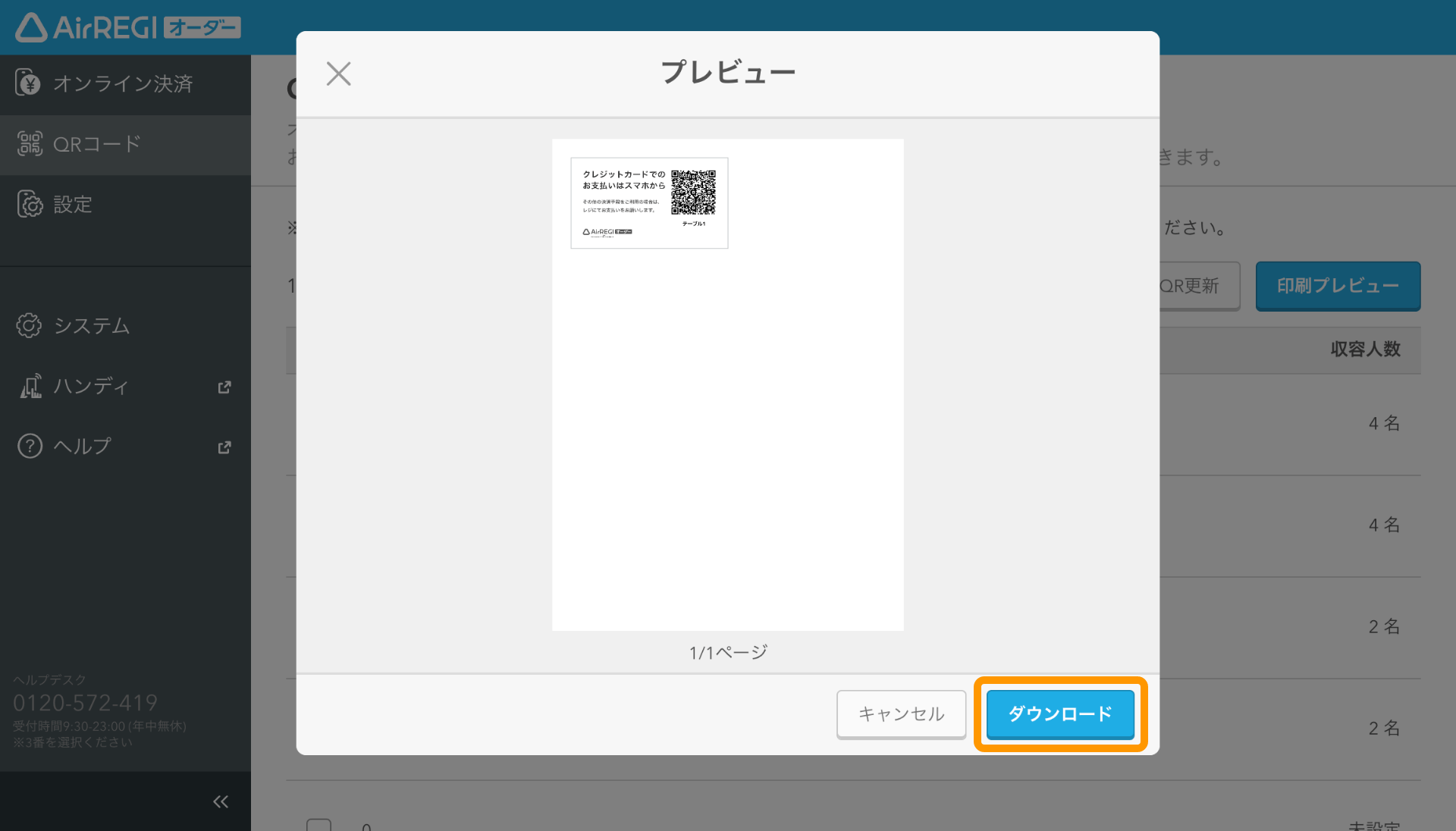
Task: Collapse the sidebar with the double chevron
Action: click(221, 801)
